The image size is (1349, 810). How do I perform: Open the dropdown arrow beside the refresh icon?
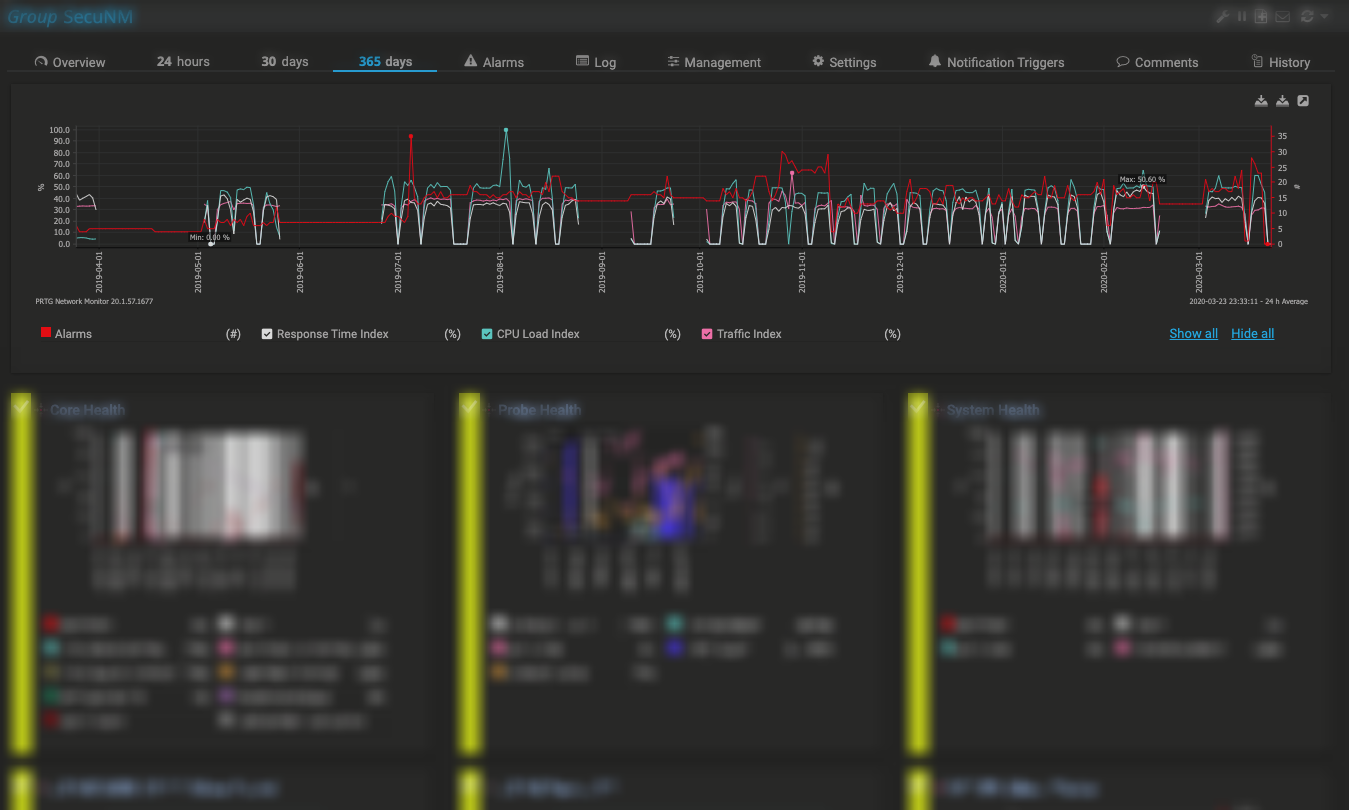click(1324, 16)
